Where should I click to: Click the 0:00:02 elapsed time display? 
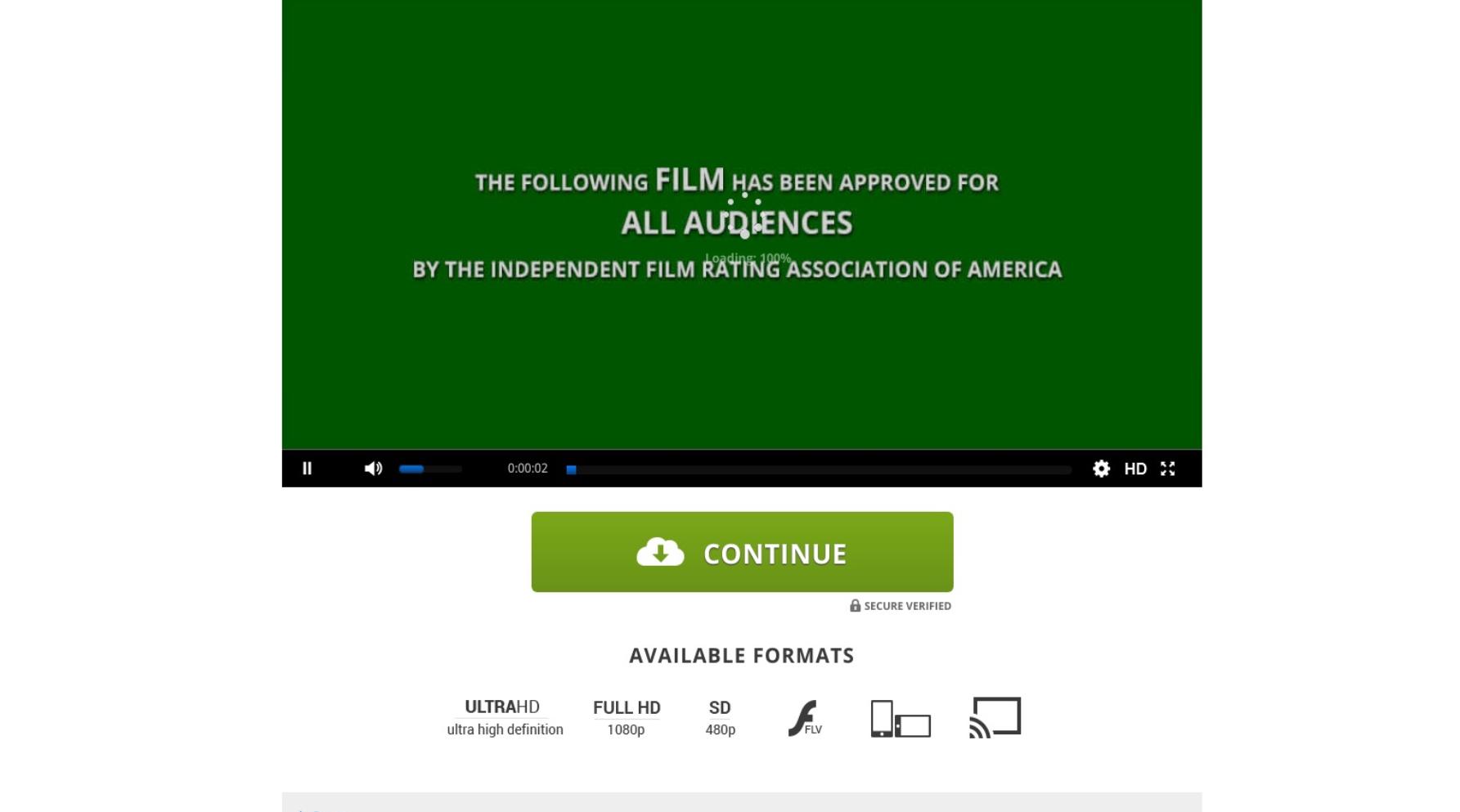pyautogui.click(x=528, y=469)
